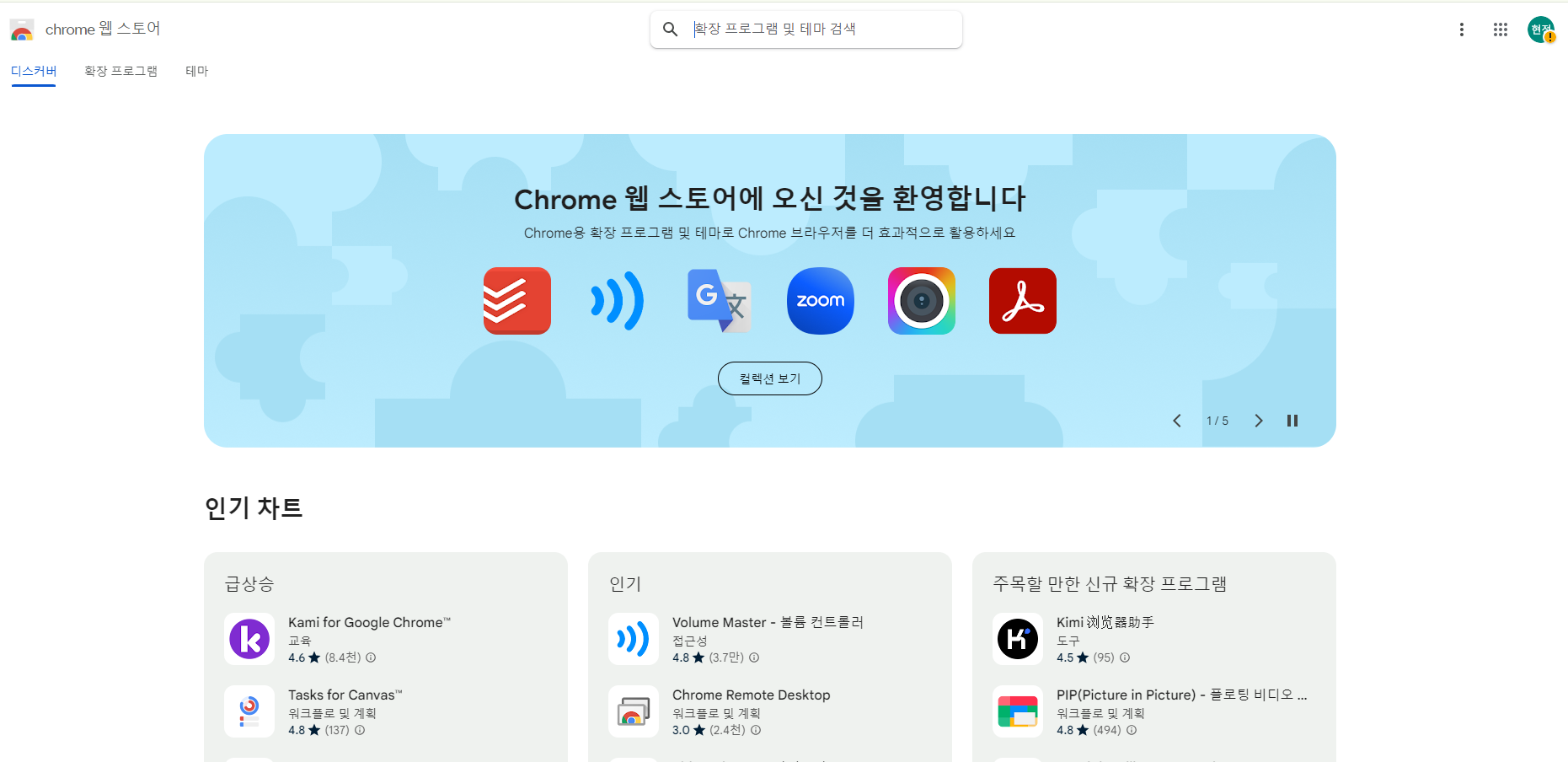The height and width of the screenshot is (762, 1568).
Task: Open the Chrome Remote Desktop listing
Action: coord(752,695)
